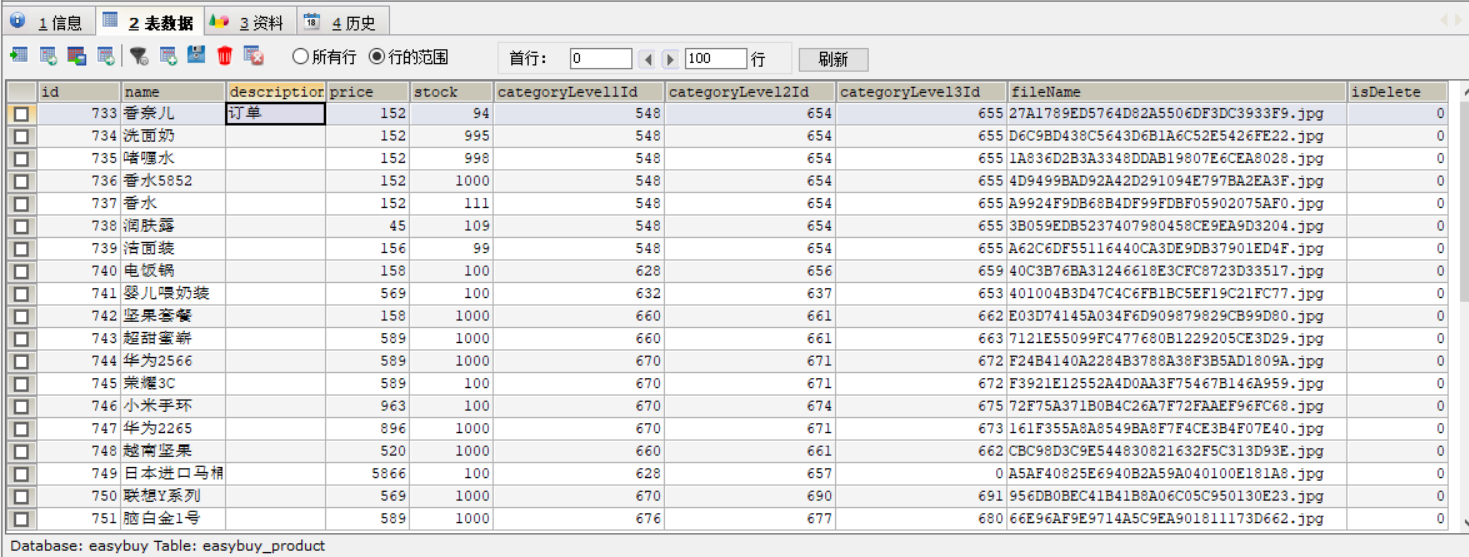Select the name cell 香奈儿
Viewport: 1469px width, 557px height.
pos(173,114)
